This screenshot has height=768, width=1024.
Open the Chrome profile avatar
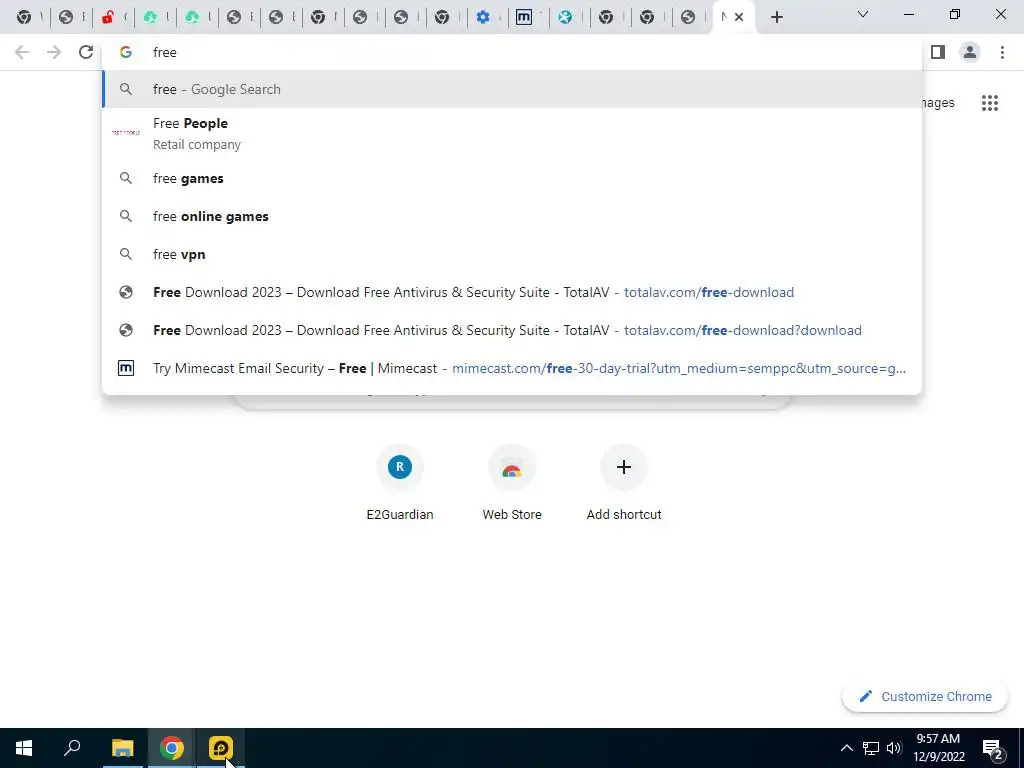970,52
